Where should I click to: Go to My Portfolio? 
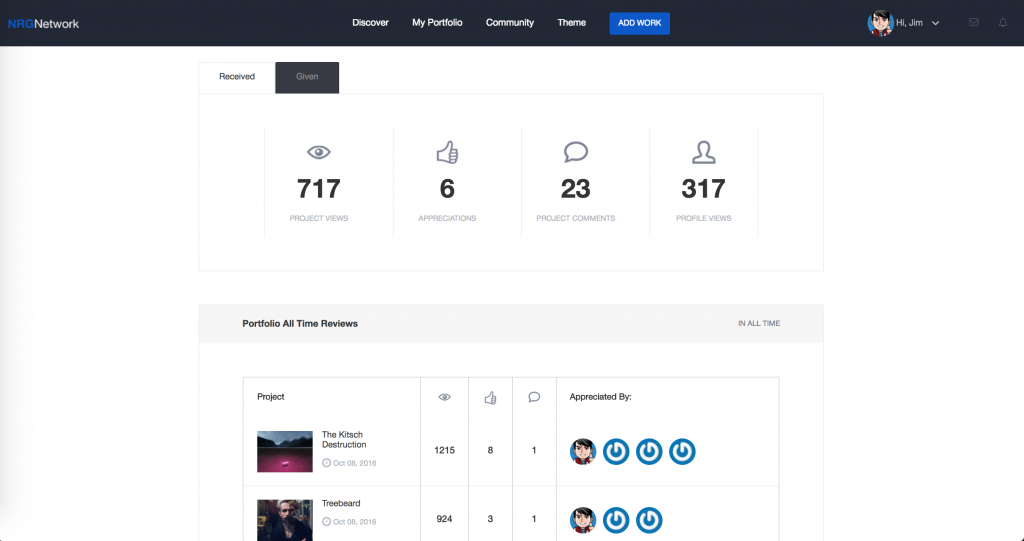coord(437,23)
